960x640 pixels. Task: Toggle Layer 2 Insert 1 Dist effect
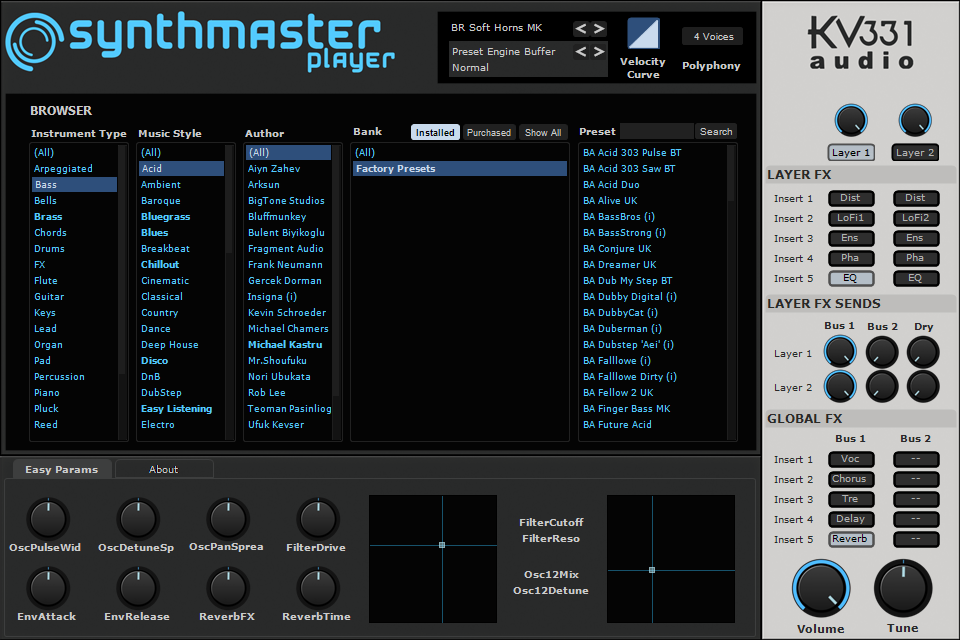coord(915,198)
